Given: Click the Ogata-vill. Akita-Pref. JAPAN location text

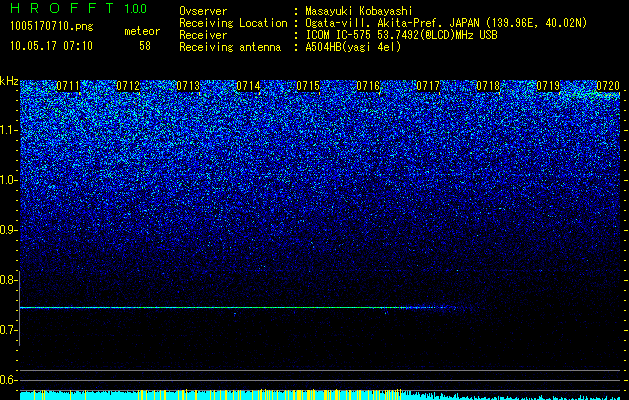Looking at the screenshot, I should coord(446,23).
